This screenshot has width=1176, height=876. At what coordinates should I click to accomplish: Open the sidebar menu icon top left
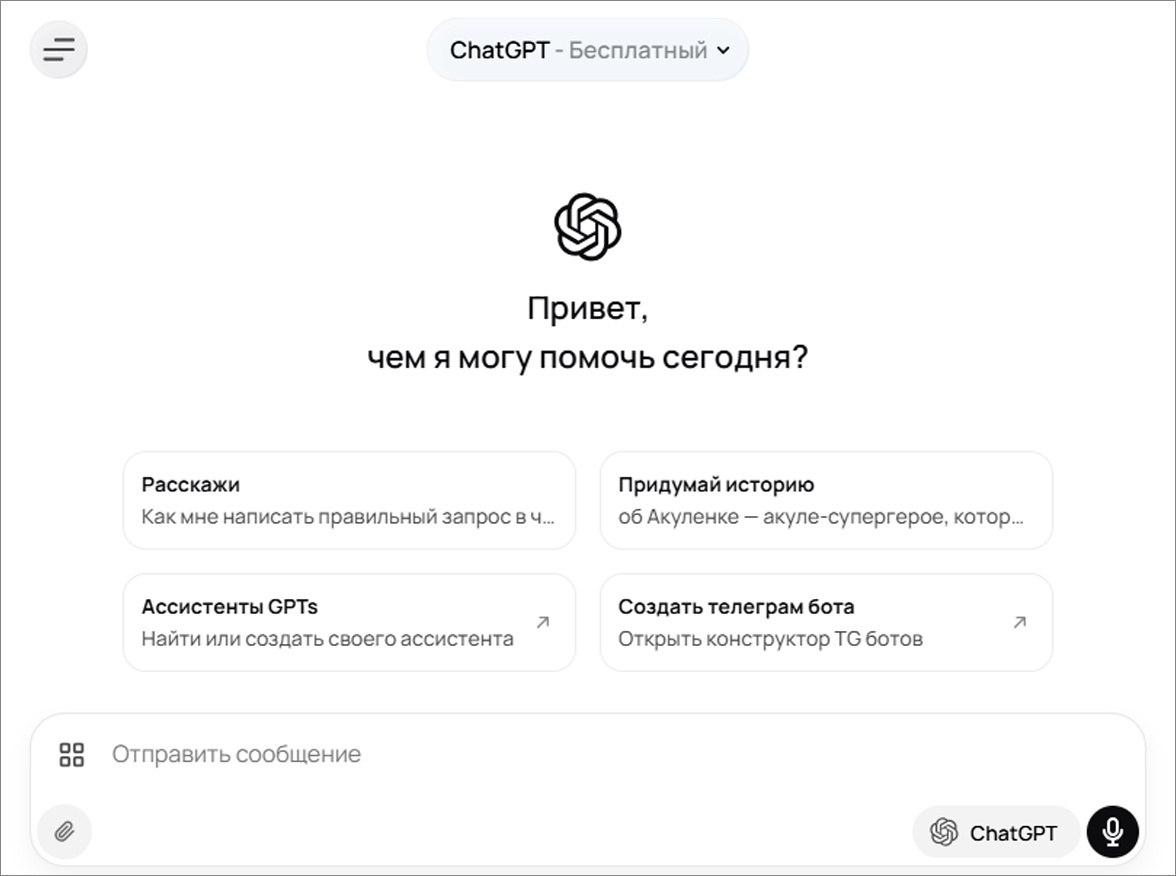[59, 49]
